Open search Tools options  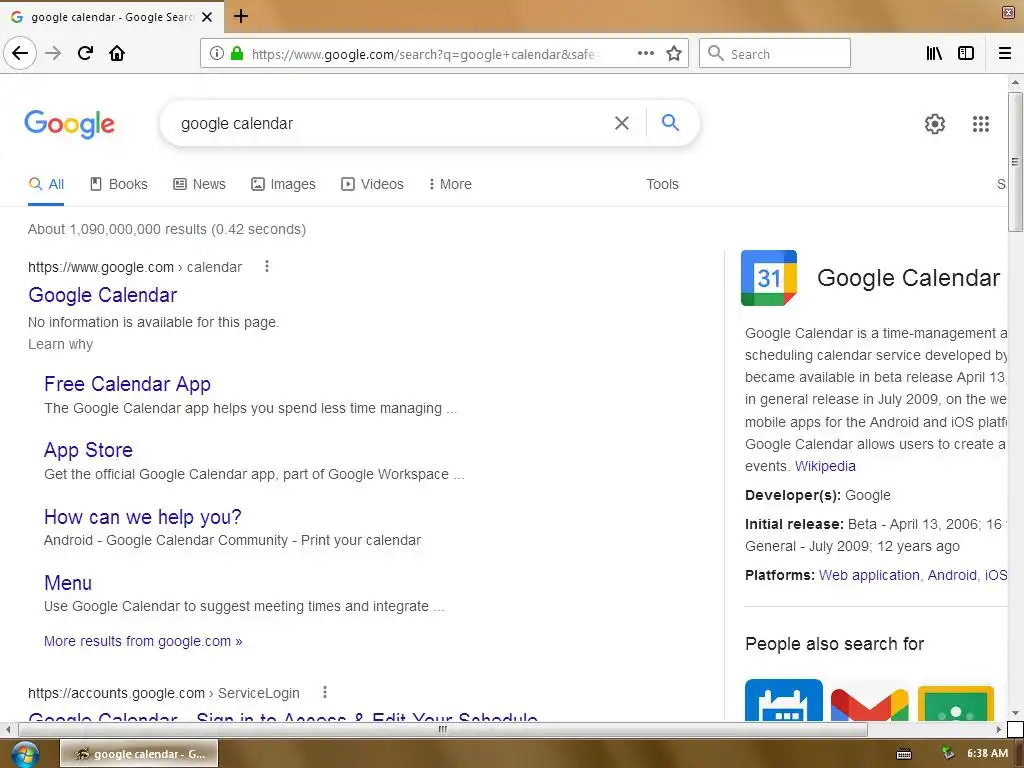coord(662,184)
